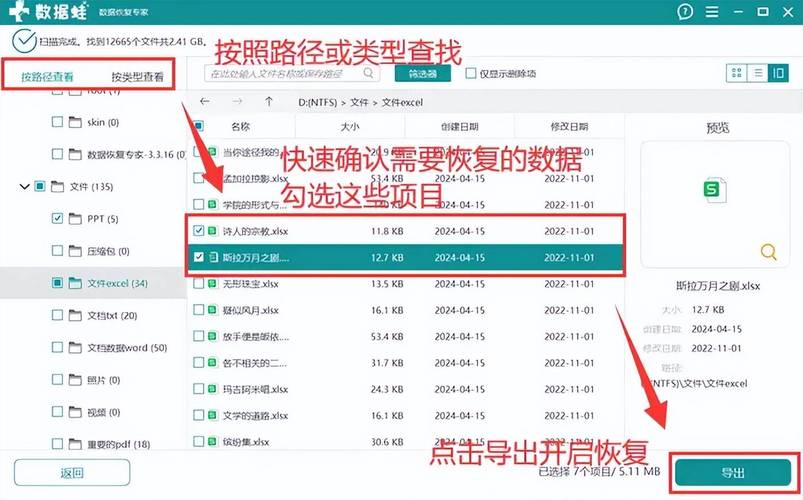Image resolution: width=803 pixels, height=500 pixels.
Task: Click the 筛选器 filter button
Action: click(422, 73)
